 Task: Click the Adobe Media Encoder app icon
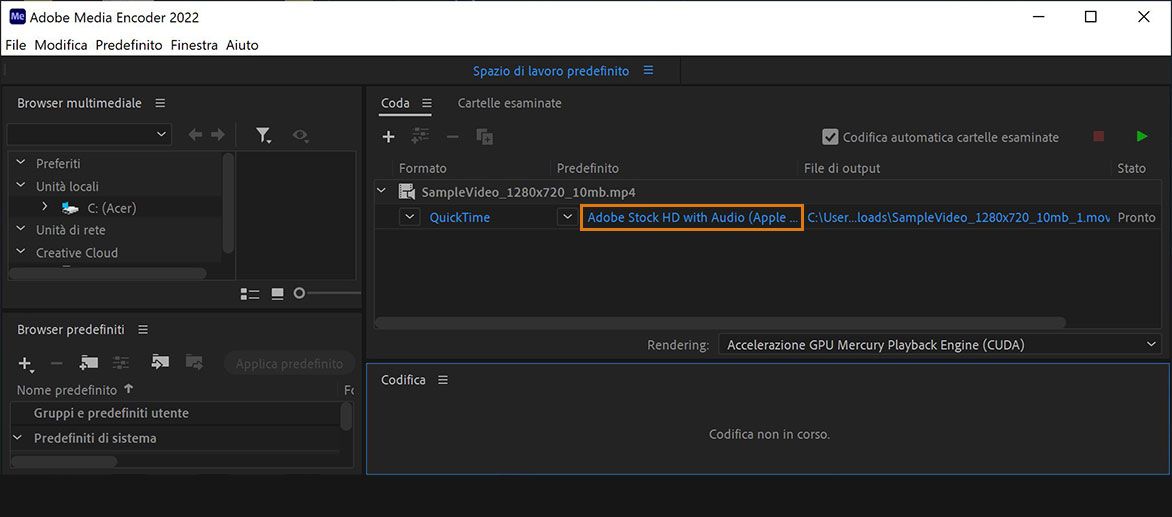click(x=17, y=16)
